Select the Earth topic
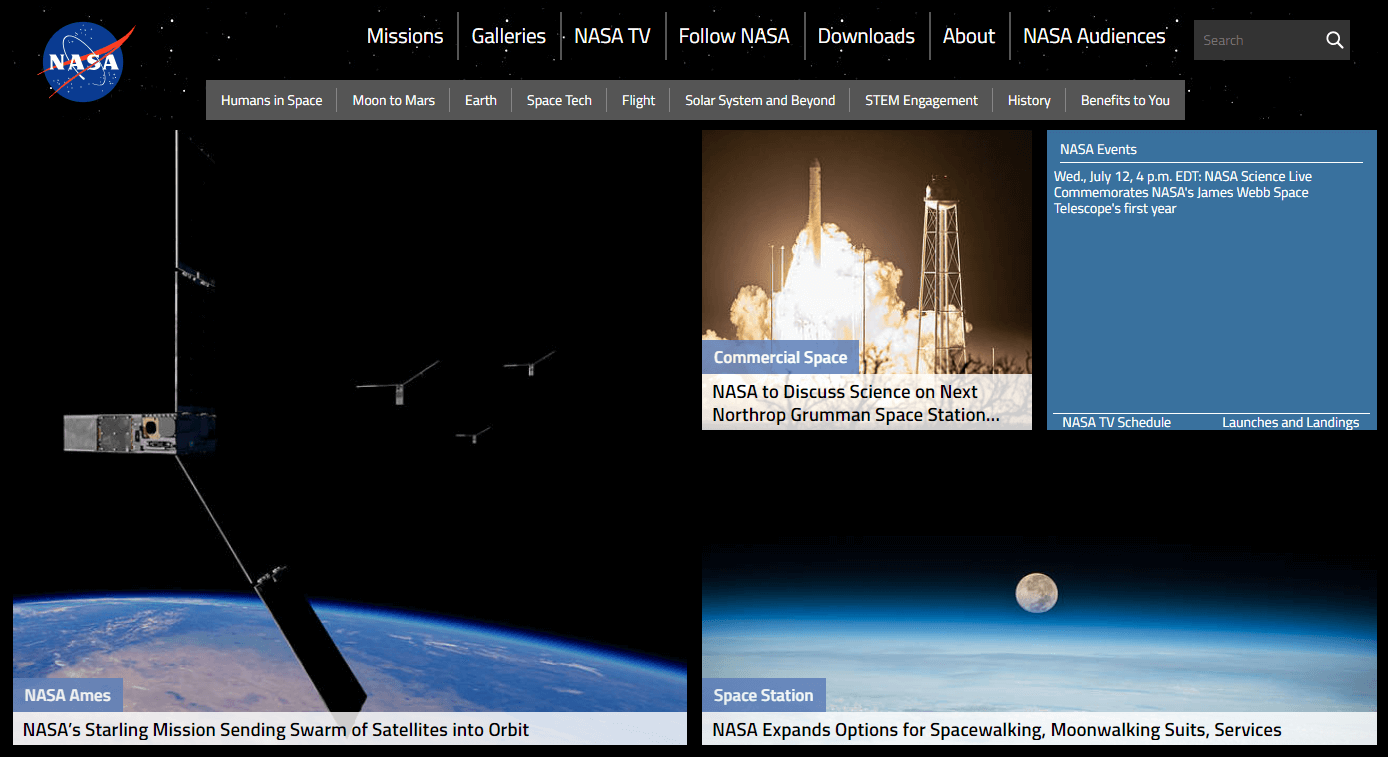Image resolution: width=1388 pixels, height=757 pixels. tap(481, 100)
